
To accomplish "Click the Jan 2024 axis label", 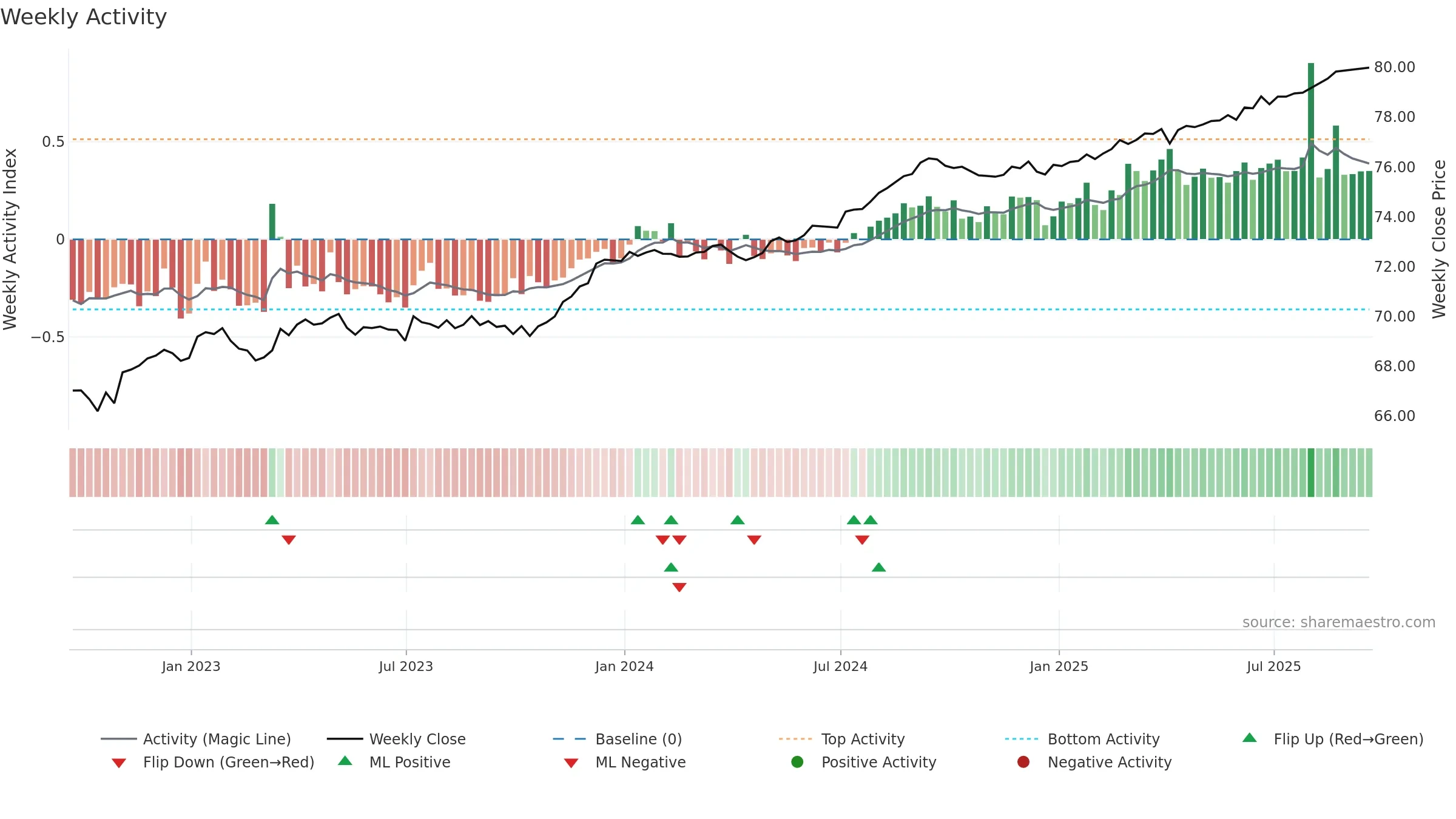I will pos(624,666).
